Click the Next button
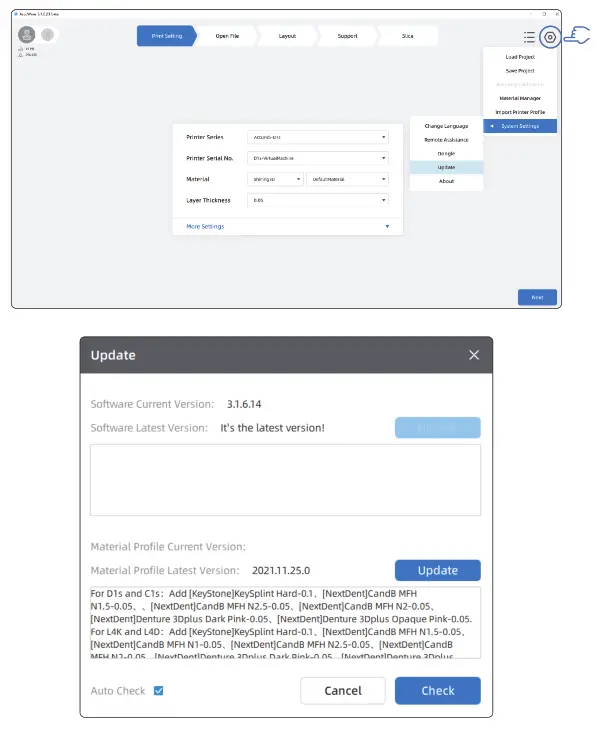 [537, 297]
